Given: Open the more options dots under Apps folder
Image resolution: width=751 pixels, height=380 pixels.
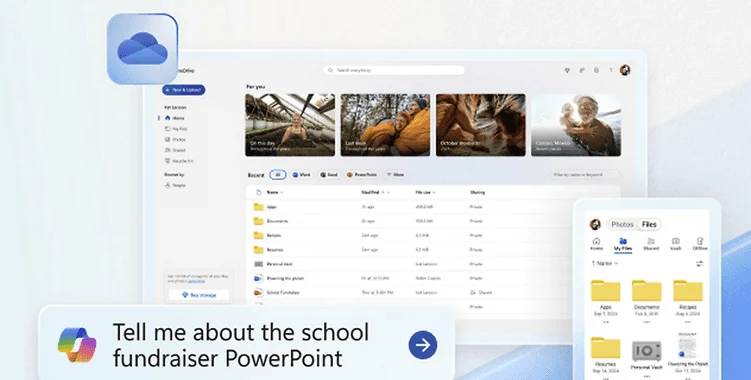Looking at the screenshot, I should [x=605, y=322].
